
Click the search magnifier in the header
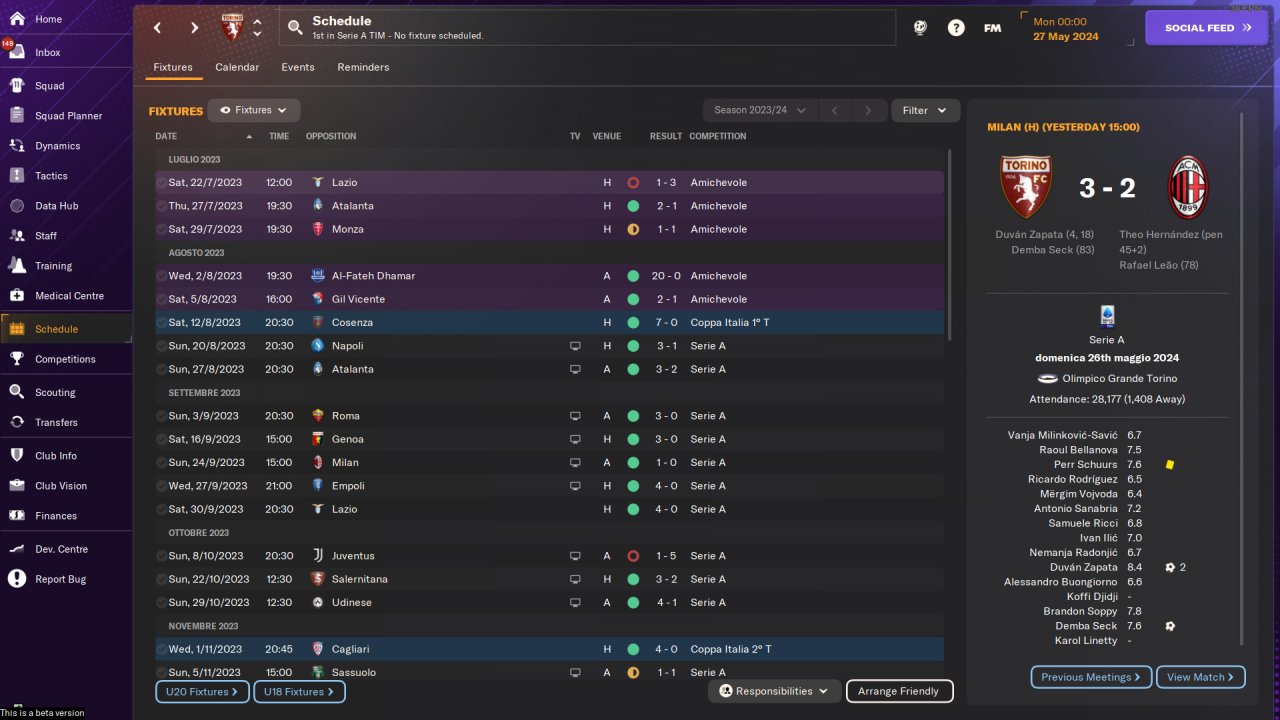click(294, 28)
